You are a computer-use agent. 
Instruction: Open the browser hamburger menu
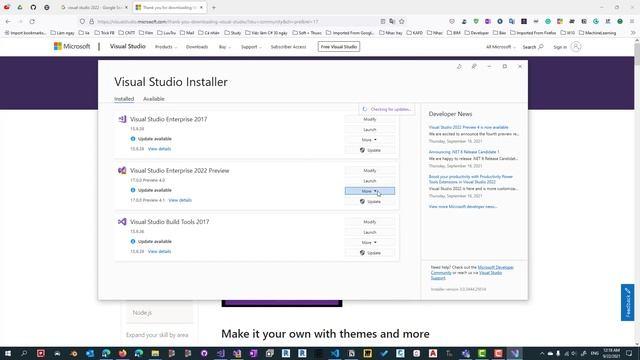click(631, 22)
